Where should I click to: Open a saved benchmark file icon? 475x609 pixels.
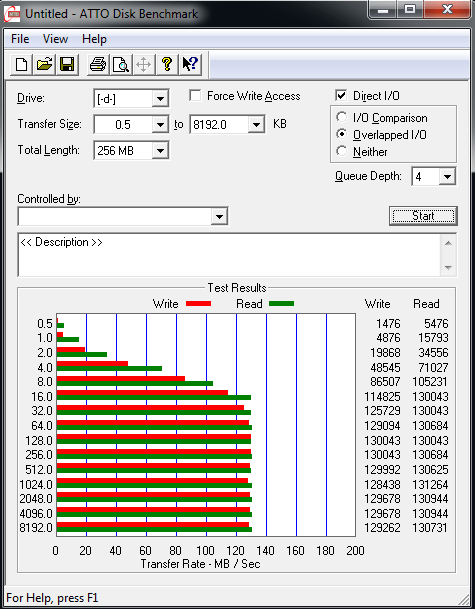pos(44,64)
